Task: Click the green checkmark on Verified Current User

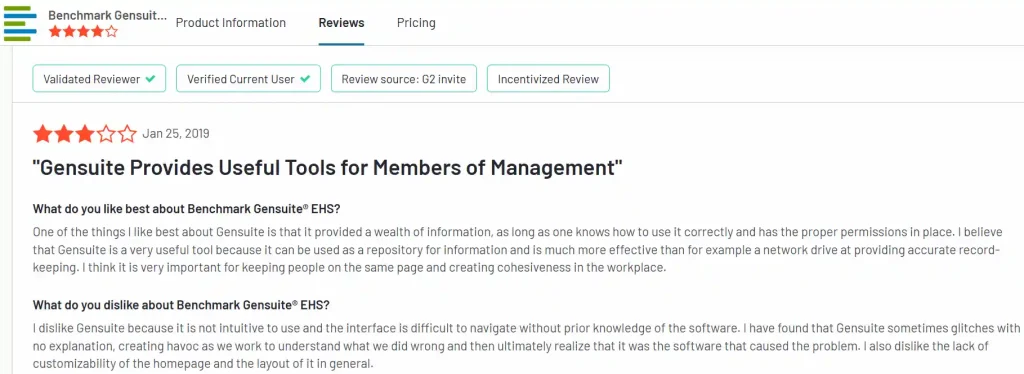Action: click(x=305, y=79)
